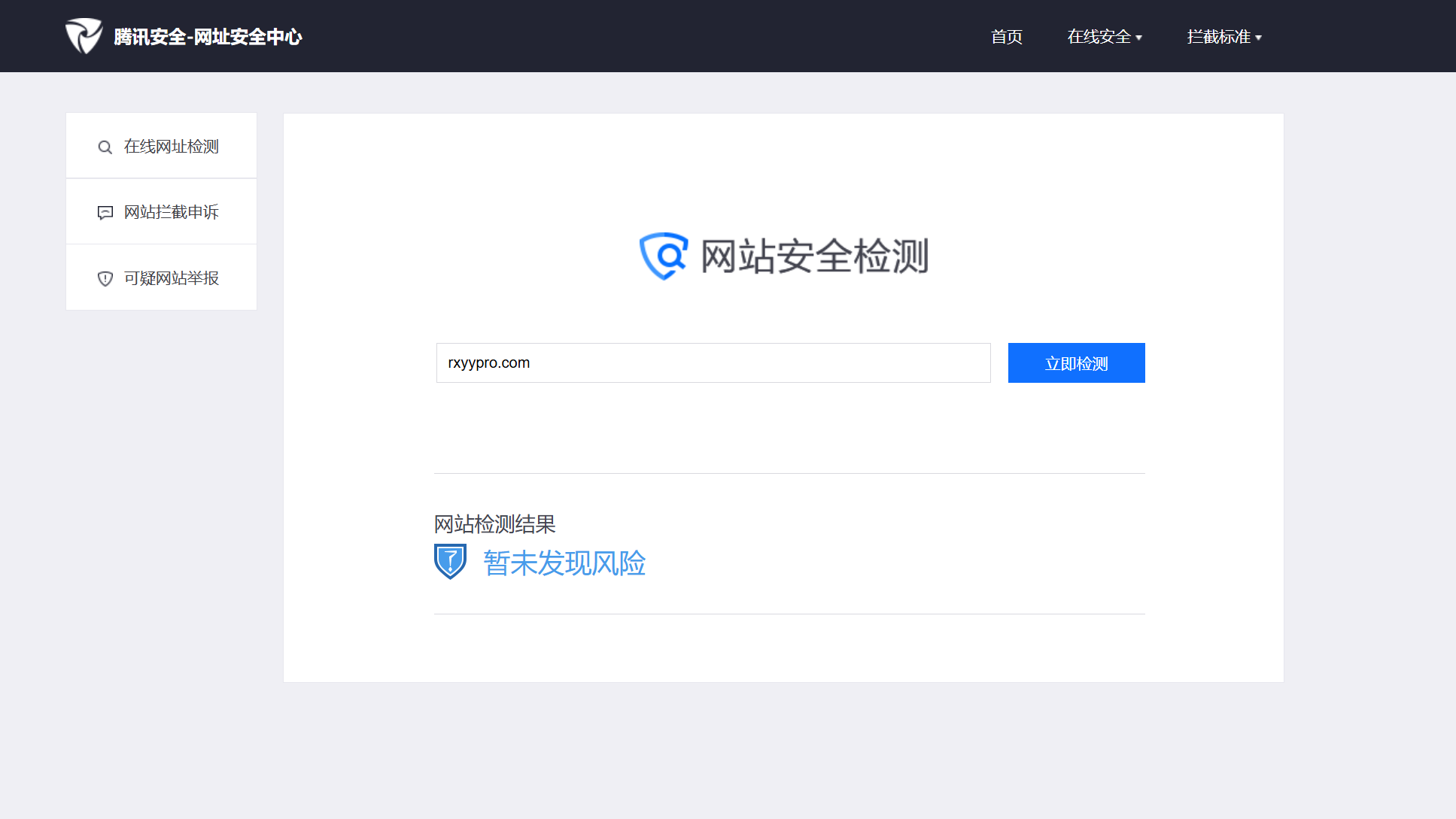Select 在线网址检测 in the sidebar

pos(171,147)
